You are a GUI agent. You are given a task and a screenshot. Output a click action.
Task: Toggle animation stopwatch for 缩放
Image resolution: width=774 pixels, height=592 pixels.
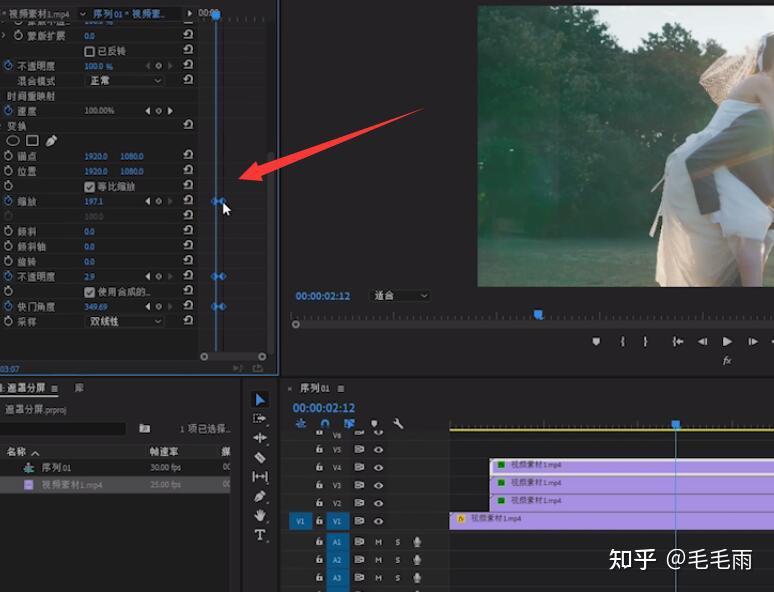click(x=8, y=200)
